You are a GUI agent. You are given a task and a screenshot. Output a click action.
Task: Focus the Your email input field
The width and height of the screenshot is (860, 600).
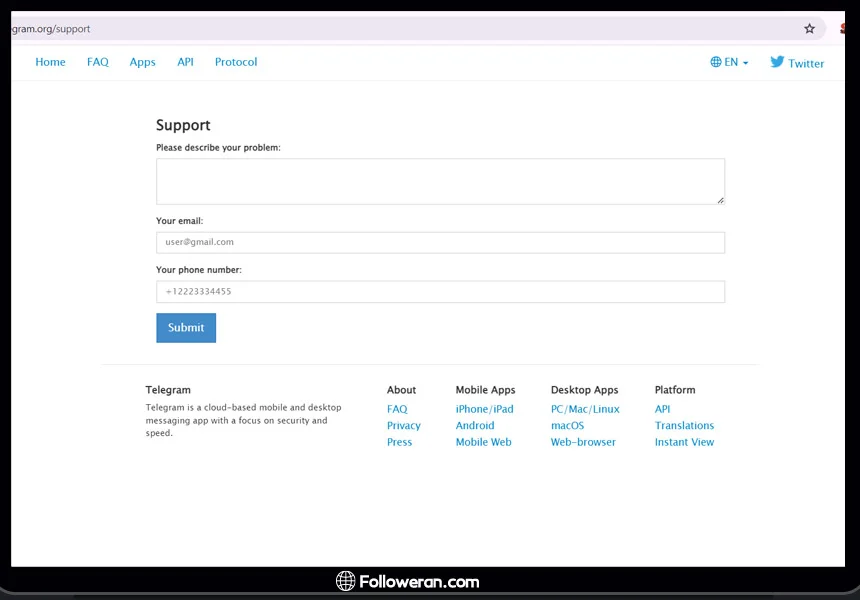(x=440, y=242)
